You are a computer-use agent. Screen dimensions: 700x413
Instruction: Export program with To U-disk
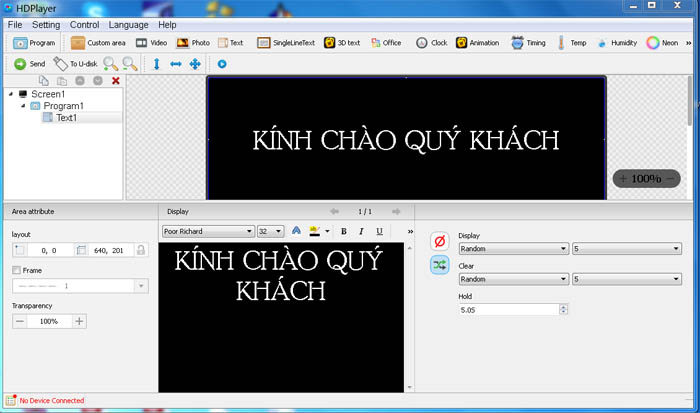(x=75, y=64)
